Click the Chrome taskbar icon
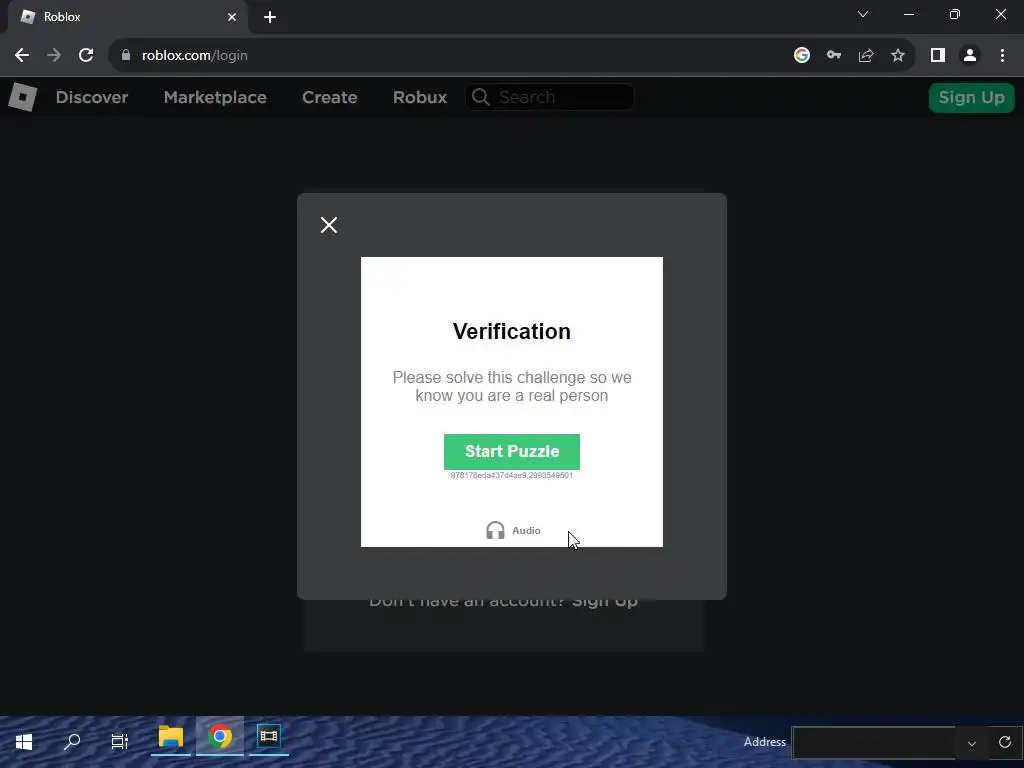 pos(220,737)
